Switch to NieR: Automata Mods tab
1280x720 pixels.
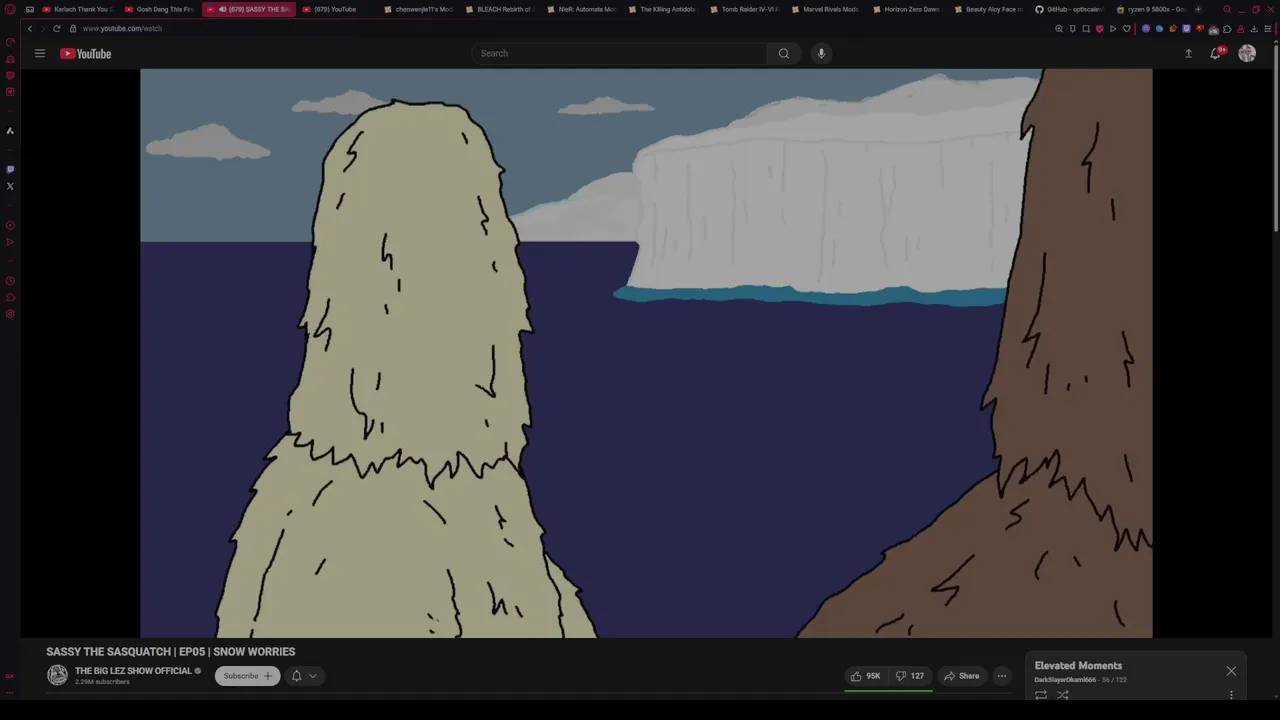pos(583,9)
